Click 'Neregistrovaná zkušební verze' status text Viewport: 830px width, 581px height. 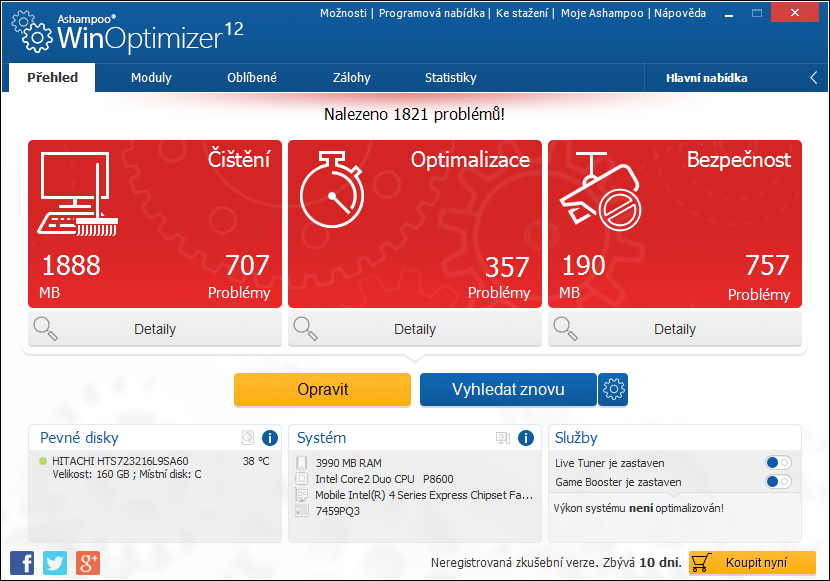556,562
